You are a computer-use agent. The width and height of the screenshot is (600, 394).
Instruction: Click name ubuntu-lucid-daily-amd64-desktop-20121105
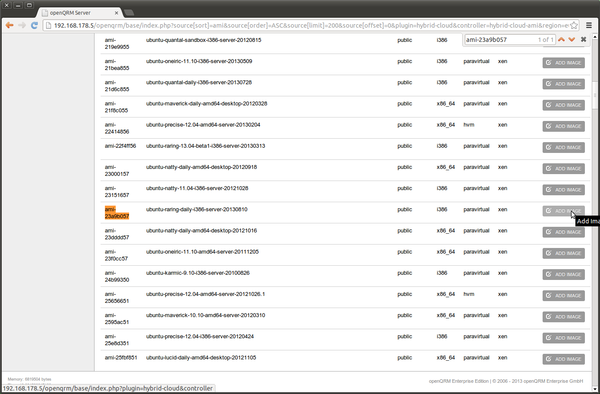[201, 358]
